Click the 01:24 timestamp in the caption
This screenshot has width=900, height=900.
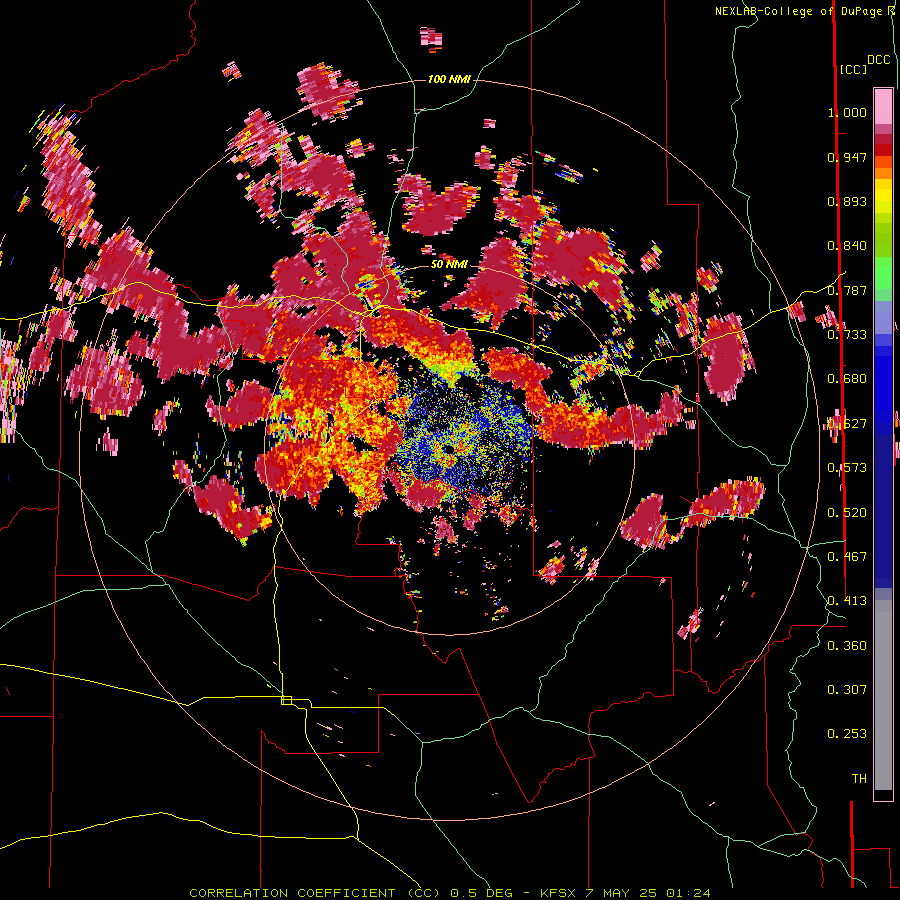click(688, 893)
